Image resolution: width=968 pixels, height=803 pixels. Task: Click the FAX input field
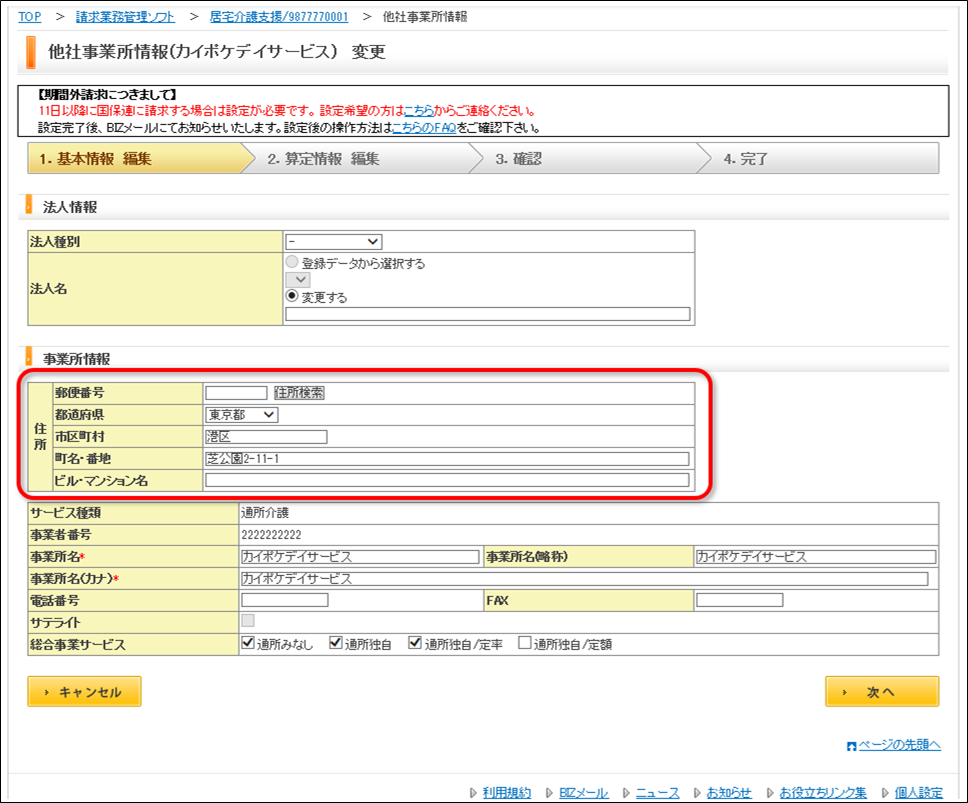click(740, 600)
